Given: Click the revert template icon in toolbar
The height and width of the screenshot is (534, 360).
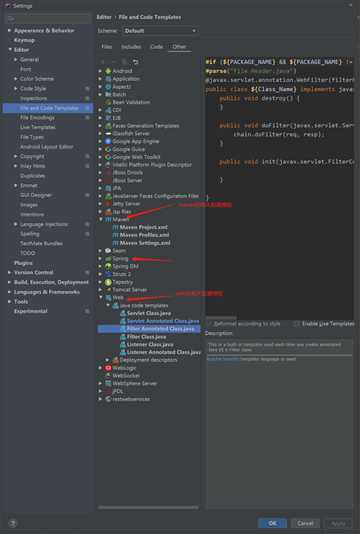Looking at the screenshot, I should tap(136, 62).
